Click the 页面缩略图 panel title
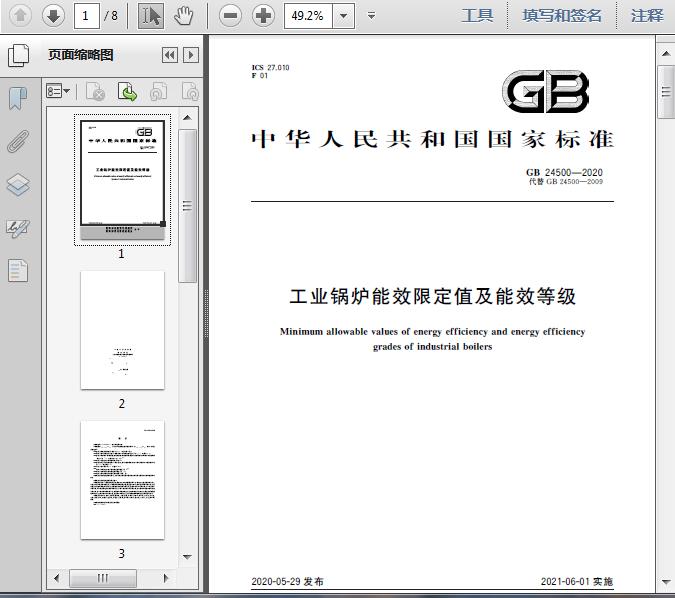This screenshot has height=598, width=675. [81, 55]
